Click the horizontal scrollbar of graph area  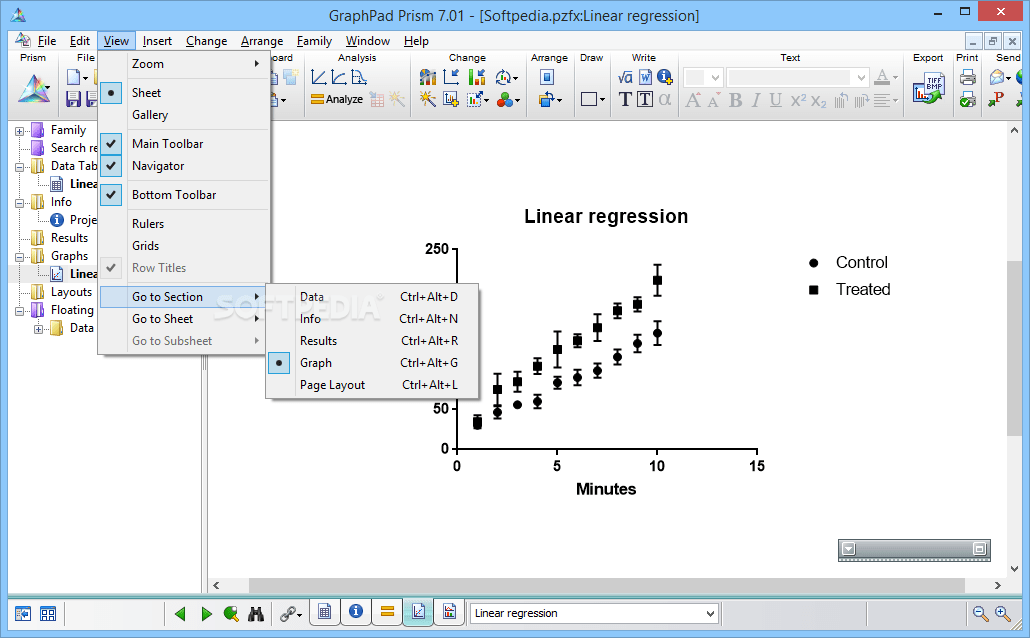click(607, 585)
